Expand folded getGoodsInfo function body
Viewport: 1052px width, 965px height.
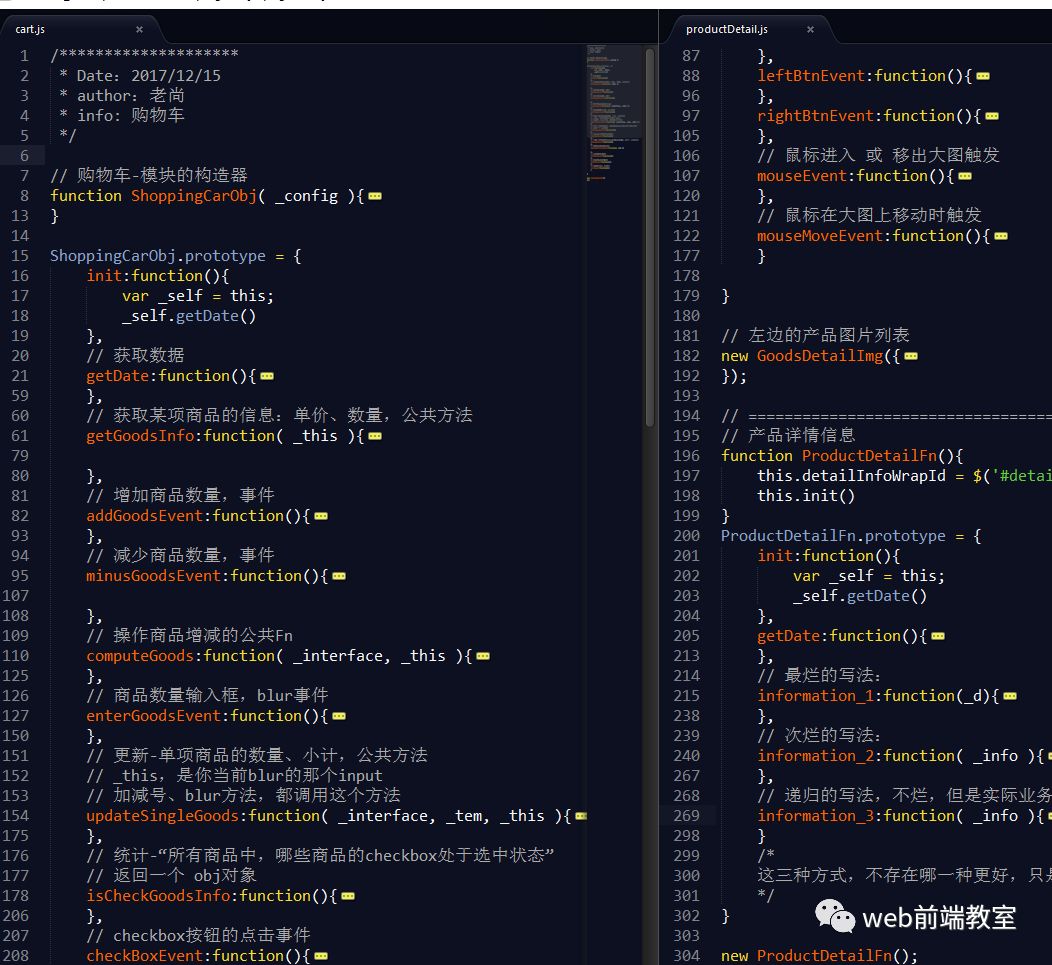coord(375,437)
